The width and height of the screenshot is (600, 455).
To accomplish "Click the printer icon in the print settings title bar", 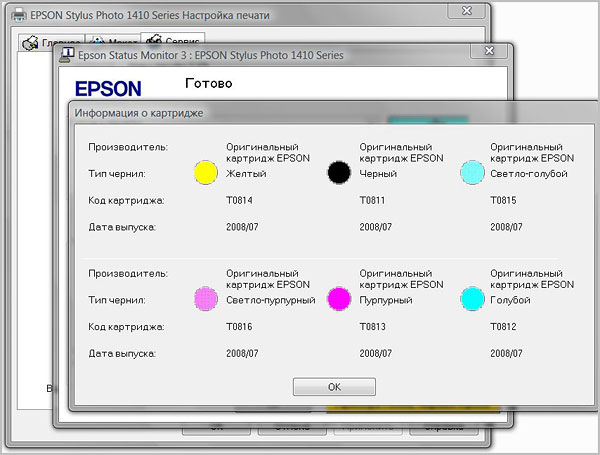I will (x=19, y=15).
